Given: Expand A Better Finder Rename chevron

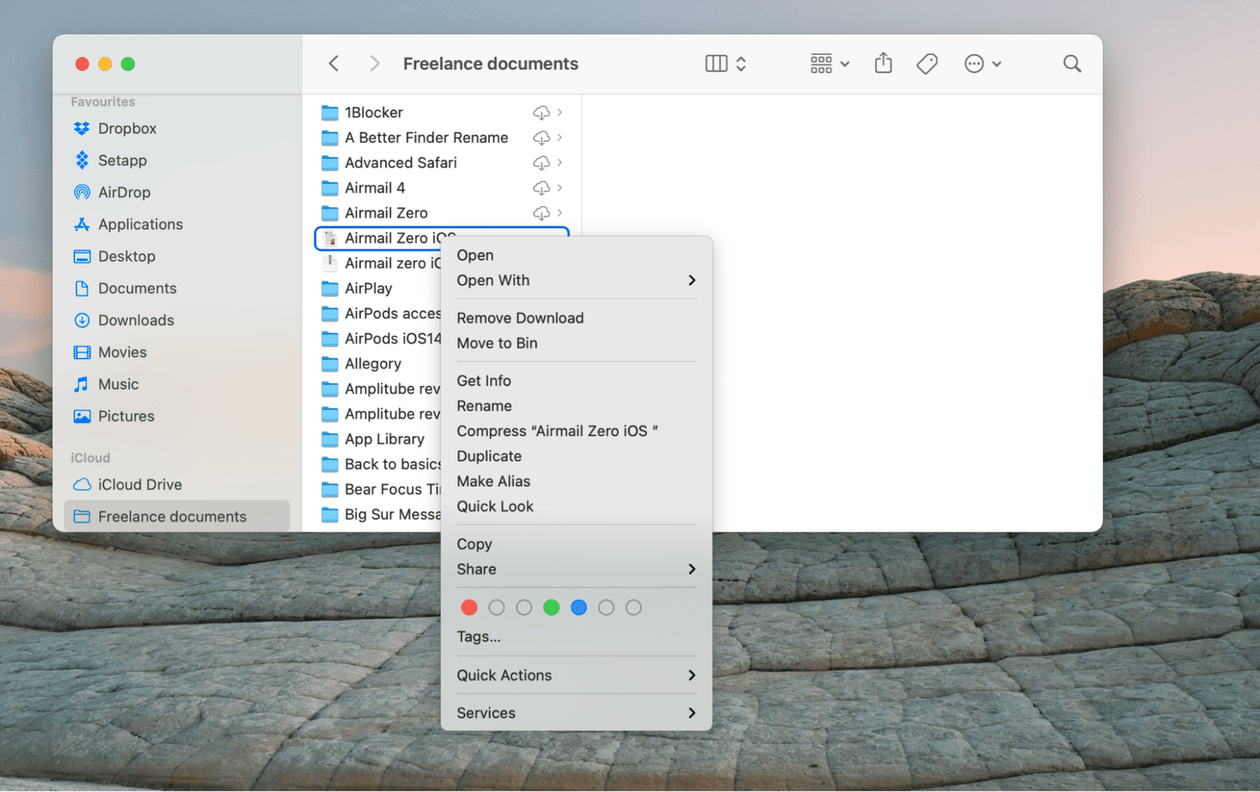Looking at the screenshot, I should [560, 137].
